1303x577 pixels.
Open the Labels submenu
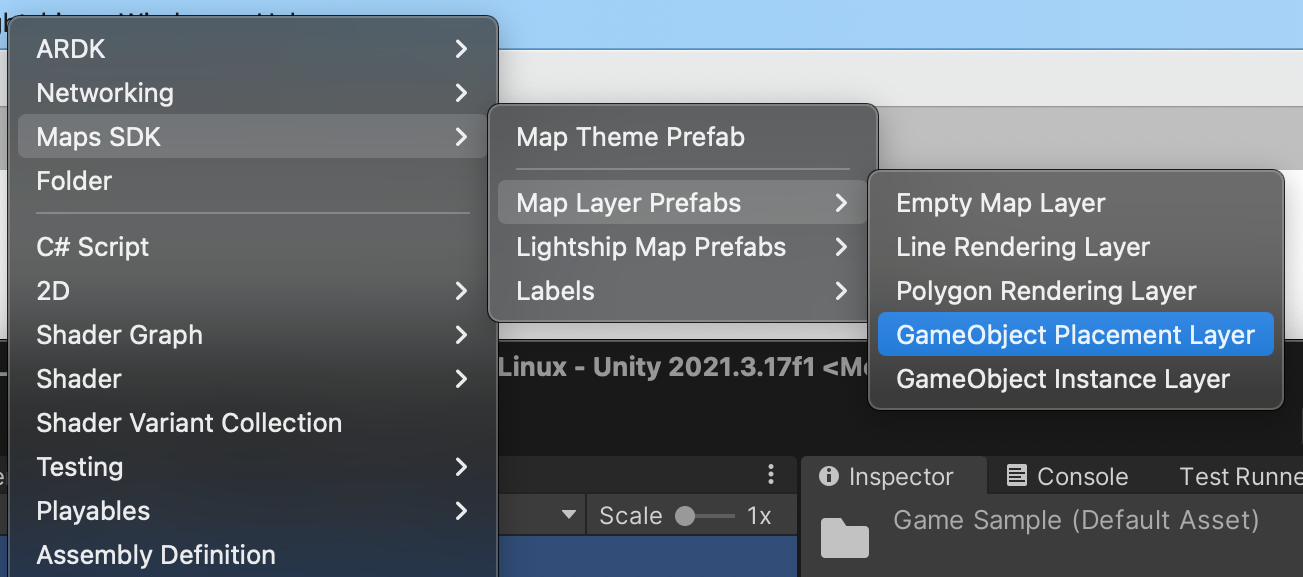coord(683,291)
